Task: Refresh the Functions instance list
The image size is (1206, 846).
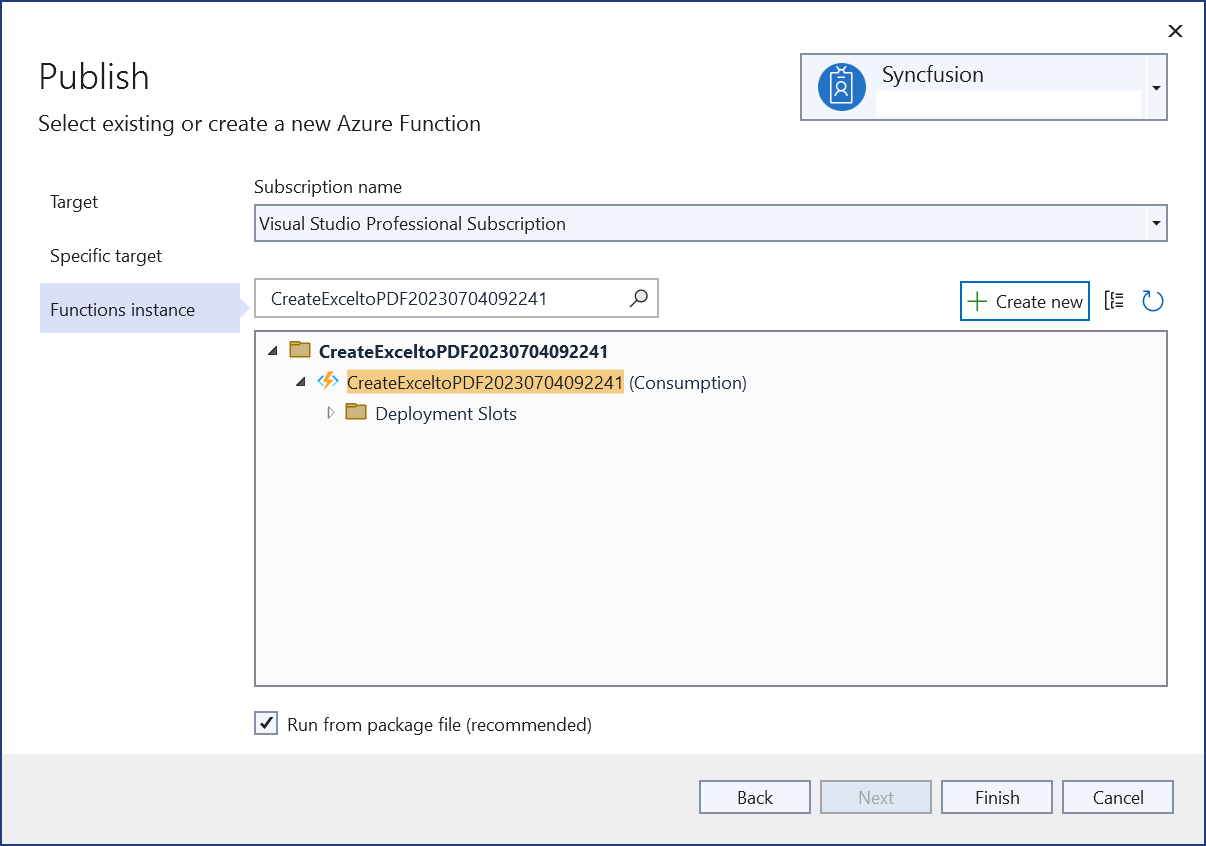Action: pos(1153,301)
